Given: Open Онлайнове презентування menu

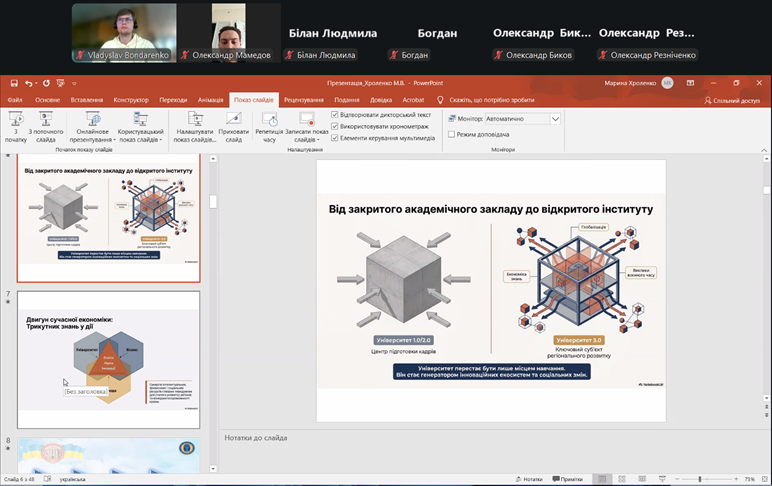Looking at the screenshot, I should (x=93, y=127).
